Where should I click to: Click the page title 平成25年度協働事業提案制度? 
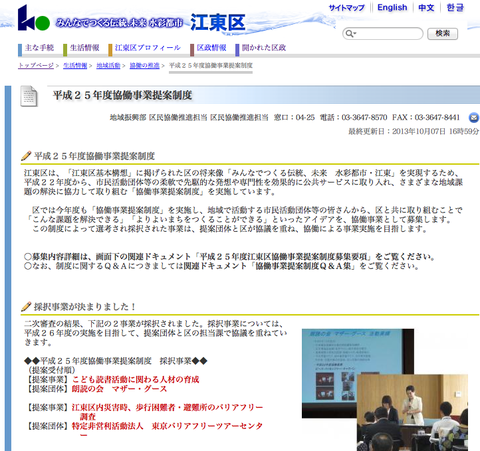coord(122,95)
